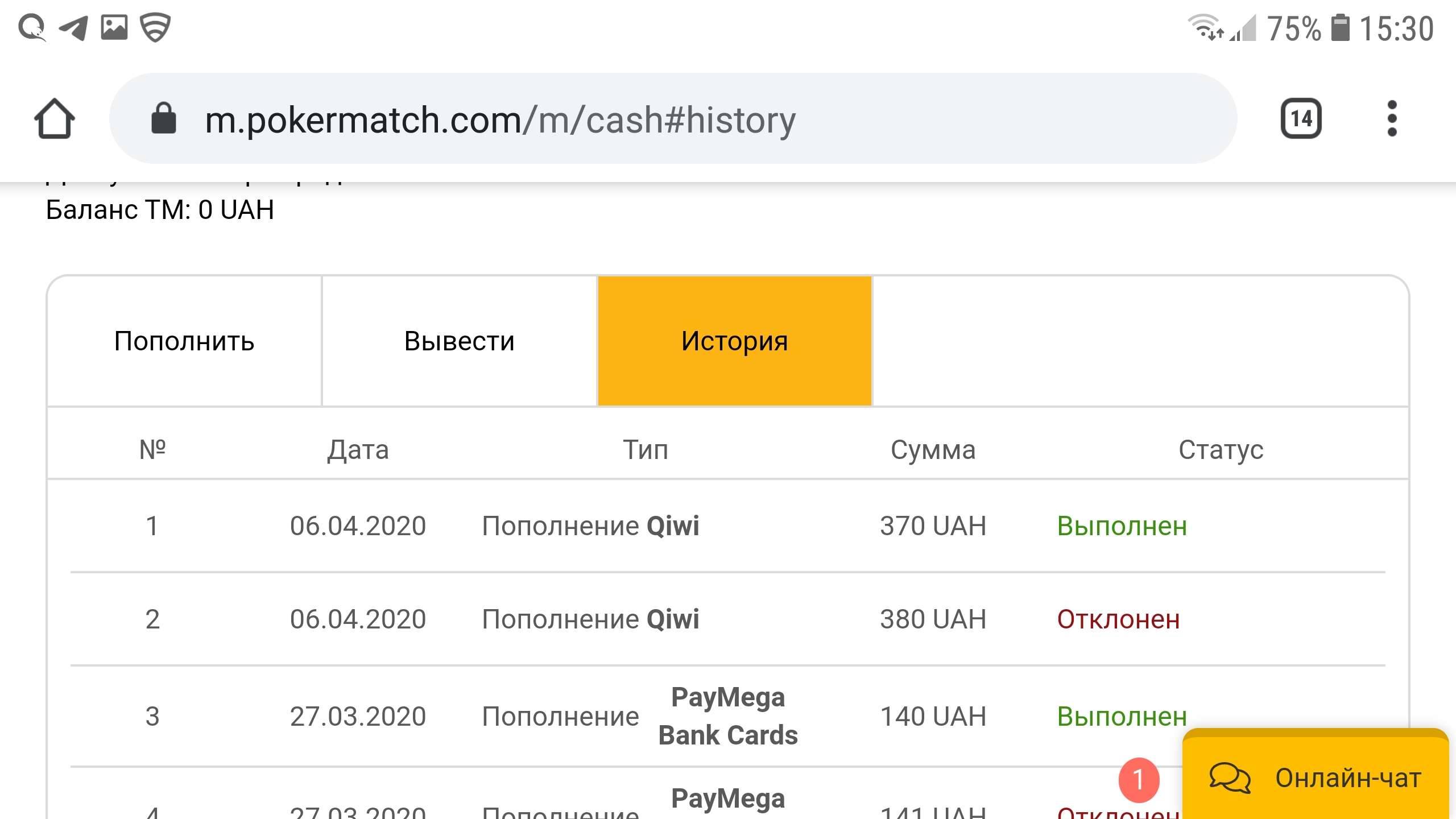The width and height of the screenshot is (1456, 819).
Task: Tap the Отклонен status of 380 UAH row
Action: click(x=1118, y=619)
